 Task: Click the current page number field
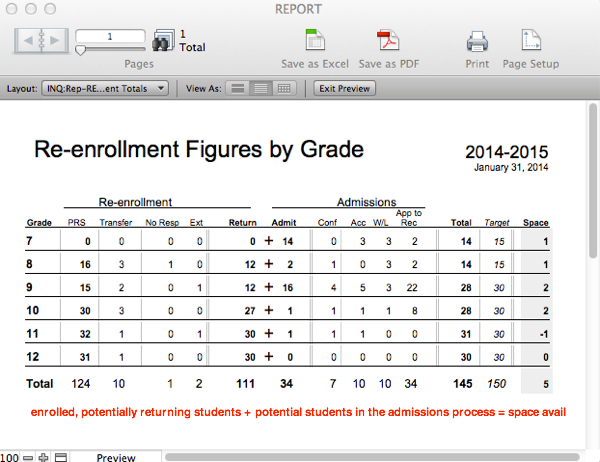[110, 36]
